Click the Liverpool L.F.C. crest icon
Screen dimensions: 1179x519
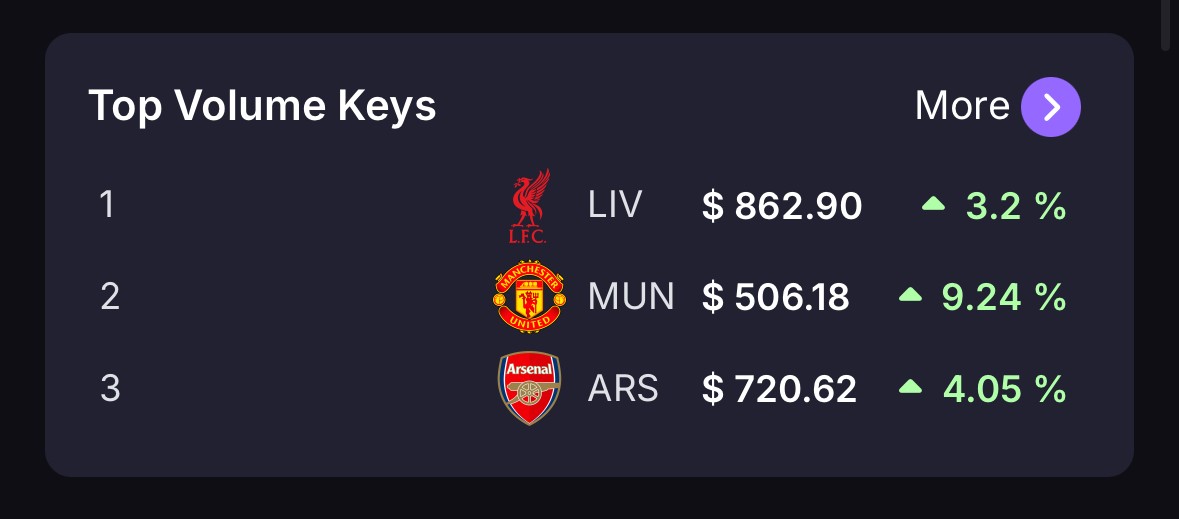point(530,206)
